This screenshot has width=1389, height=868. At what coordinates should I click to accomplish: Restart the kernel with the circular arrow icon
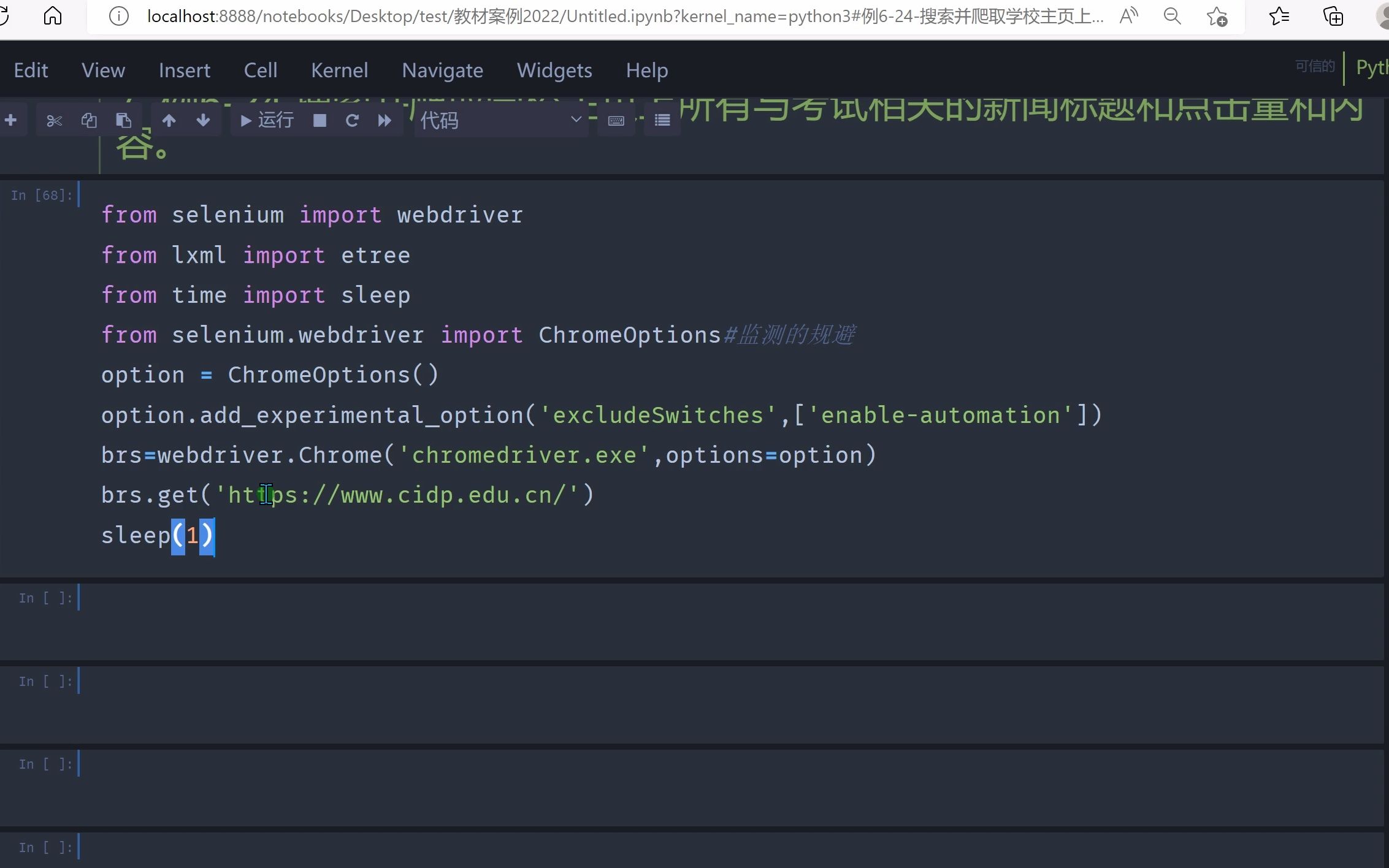(x=352, y=120)
